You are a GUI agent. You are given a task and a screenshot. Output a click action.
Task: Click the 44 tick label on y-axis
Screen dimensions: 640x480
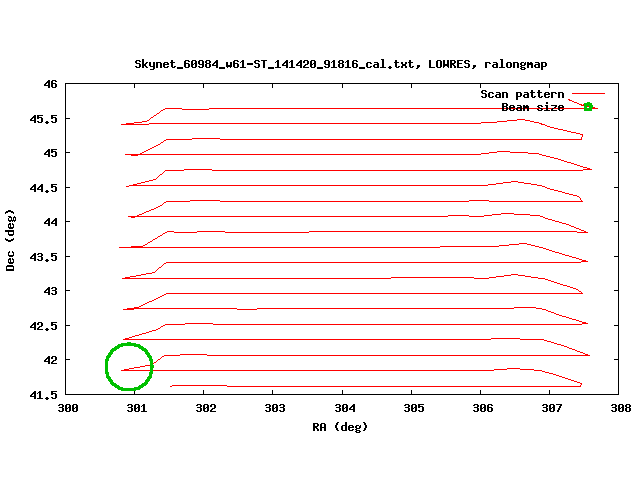pyautogui.click(x=49, y=222)
